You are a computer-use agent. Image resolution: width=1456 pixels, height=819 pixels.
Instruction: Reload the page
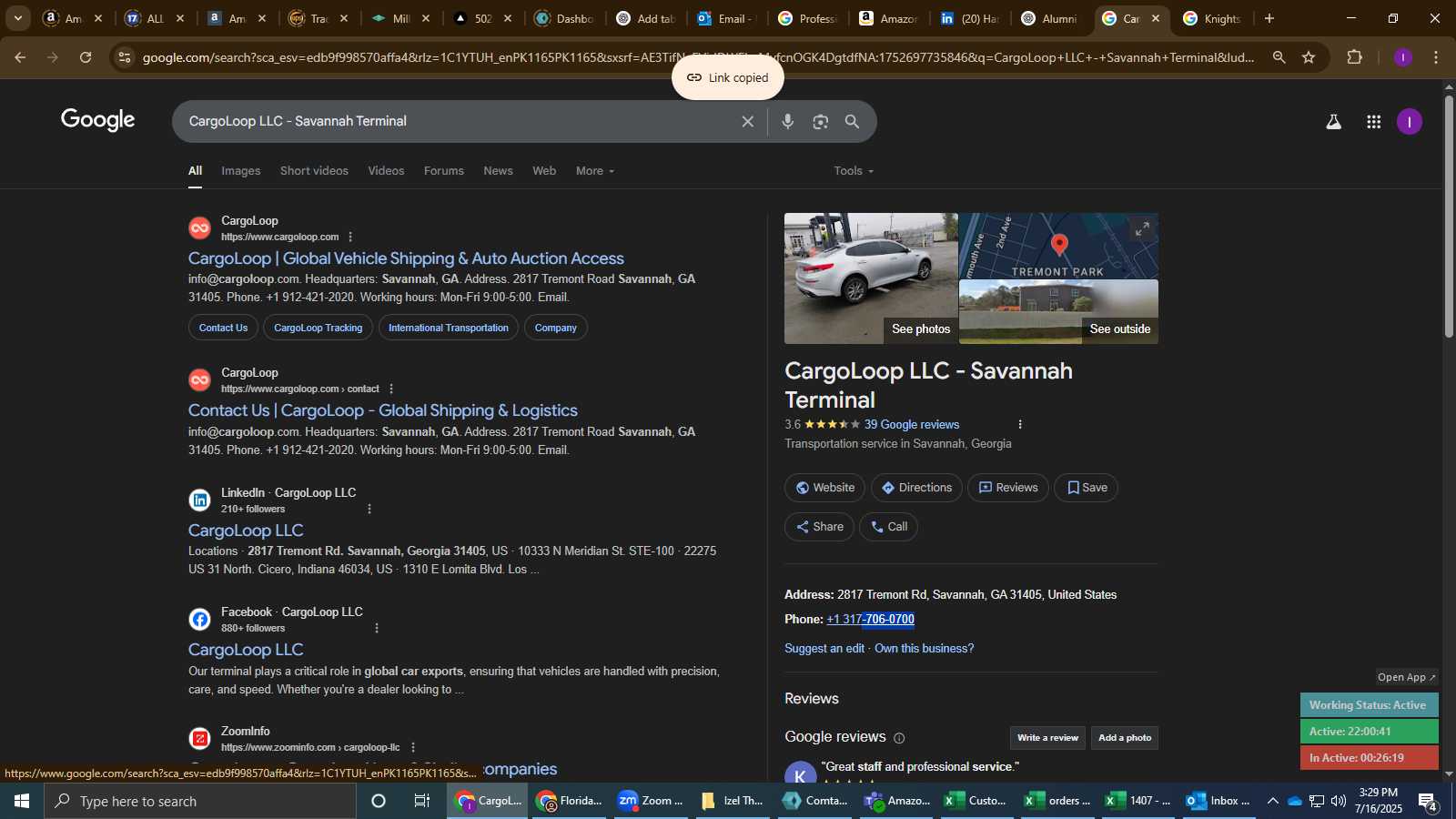[86, 57]
